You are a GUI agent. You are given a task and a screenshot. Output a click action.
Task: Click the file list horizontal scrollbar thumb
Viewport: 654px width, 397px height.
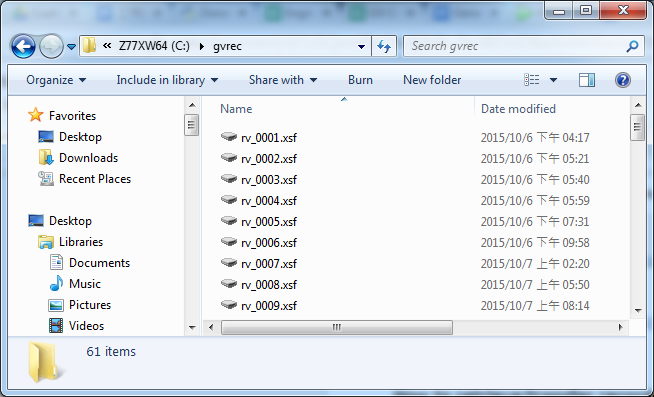pos(337,327)
